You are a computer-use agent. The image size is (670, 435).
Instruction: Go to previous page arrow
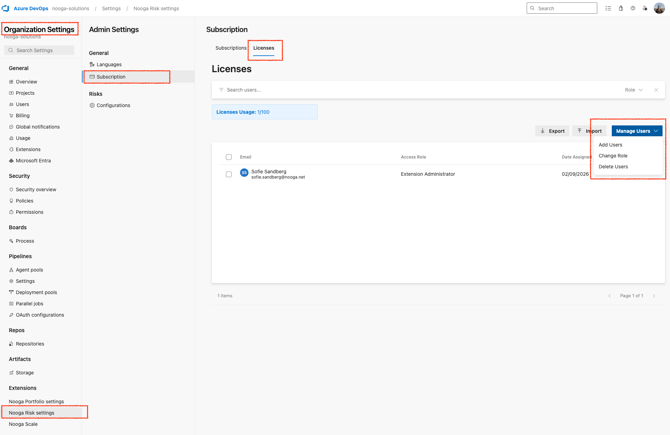click(x=609, y=296)
